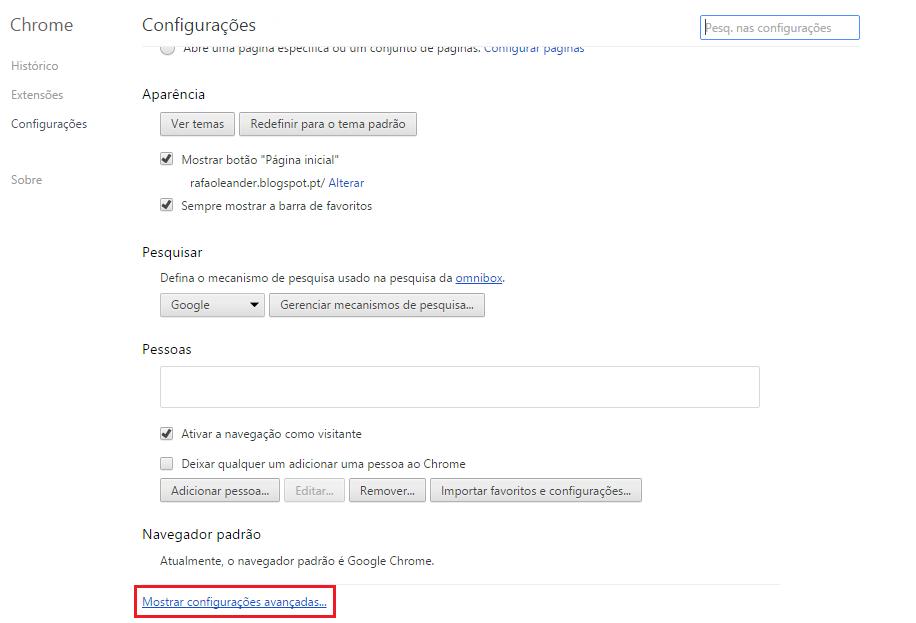The image size is (916, 623).
Task: Enable Deixar qualquer um adicionar uma pessoa
Action: tap(167, 464)
